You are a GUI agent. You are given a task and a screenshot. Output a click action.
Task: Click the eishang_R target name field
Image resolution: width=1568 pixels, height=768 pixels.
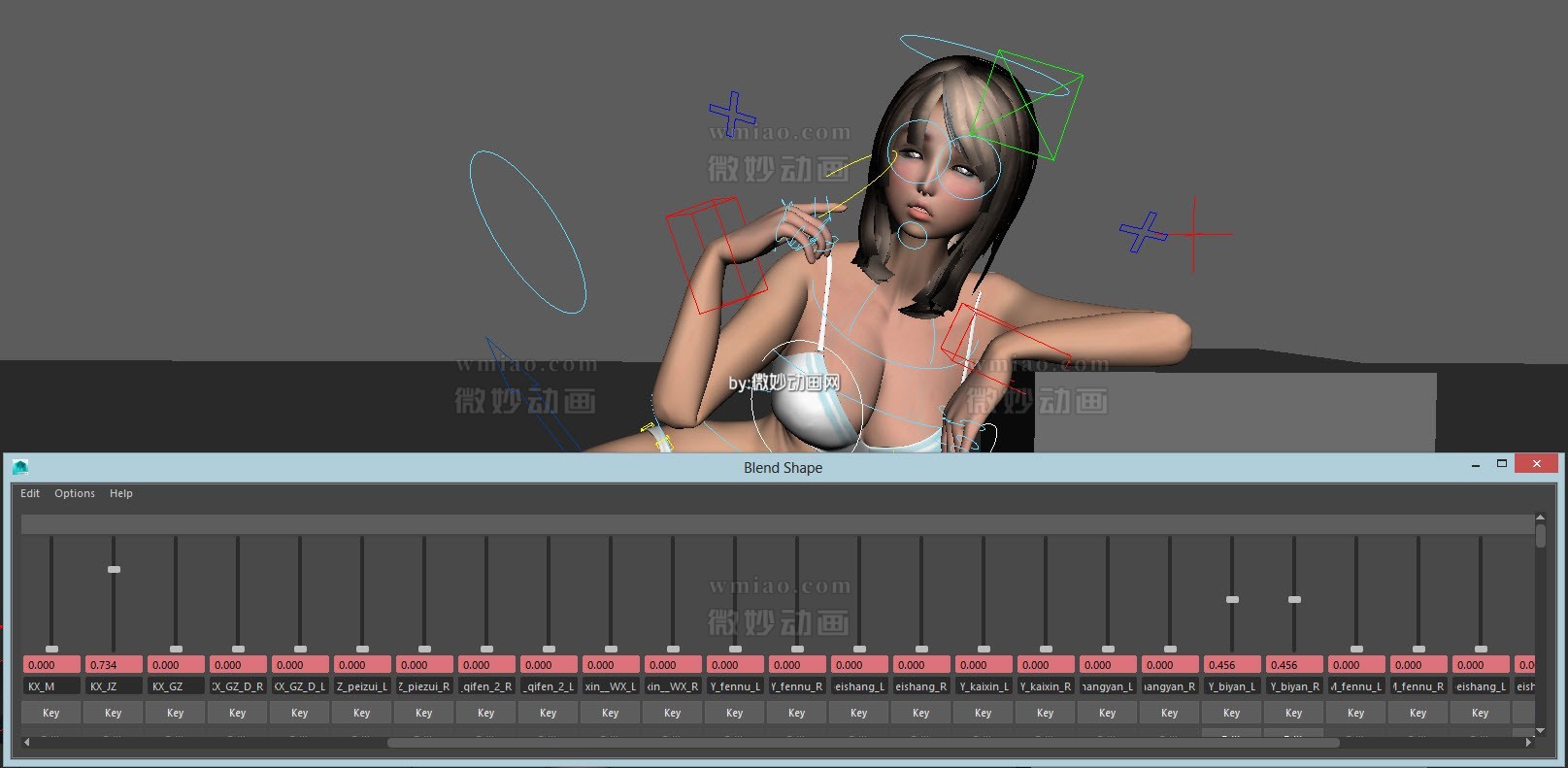(x=921, y=686)
